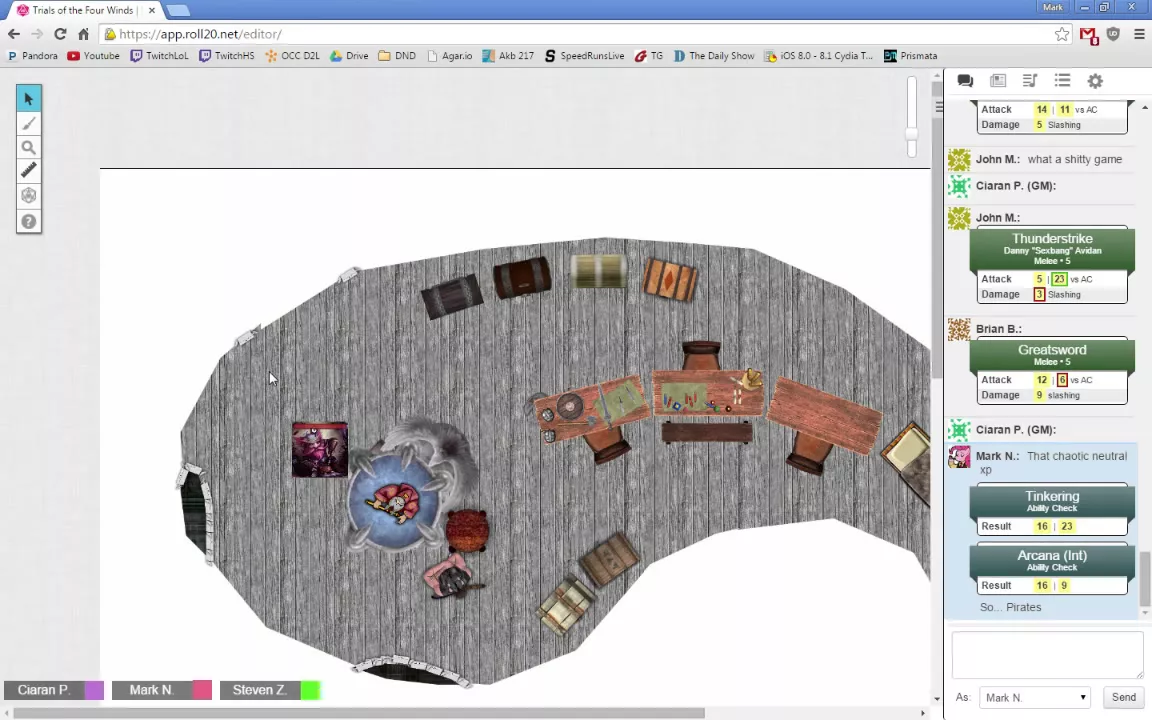Open the Collections list tab icon
Image resolution: width=1152 pixels, height=720 pixels.
point(1062,81)
